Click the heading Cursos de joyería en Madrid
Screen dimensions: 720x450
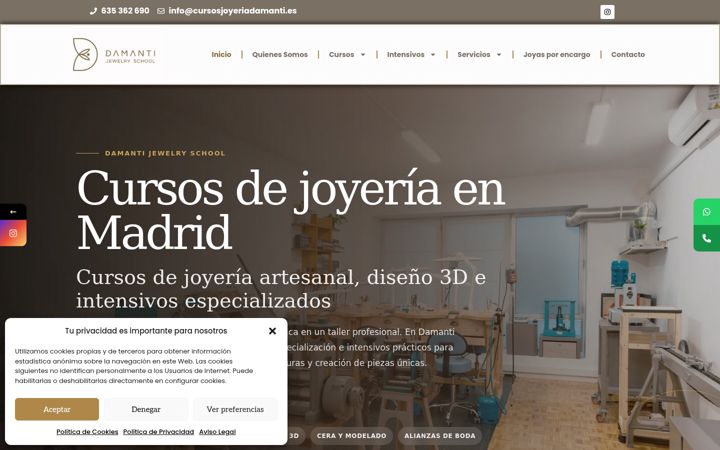click(x=291, y=210)
